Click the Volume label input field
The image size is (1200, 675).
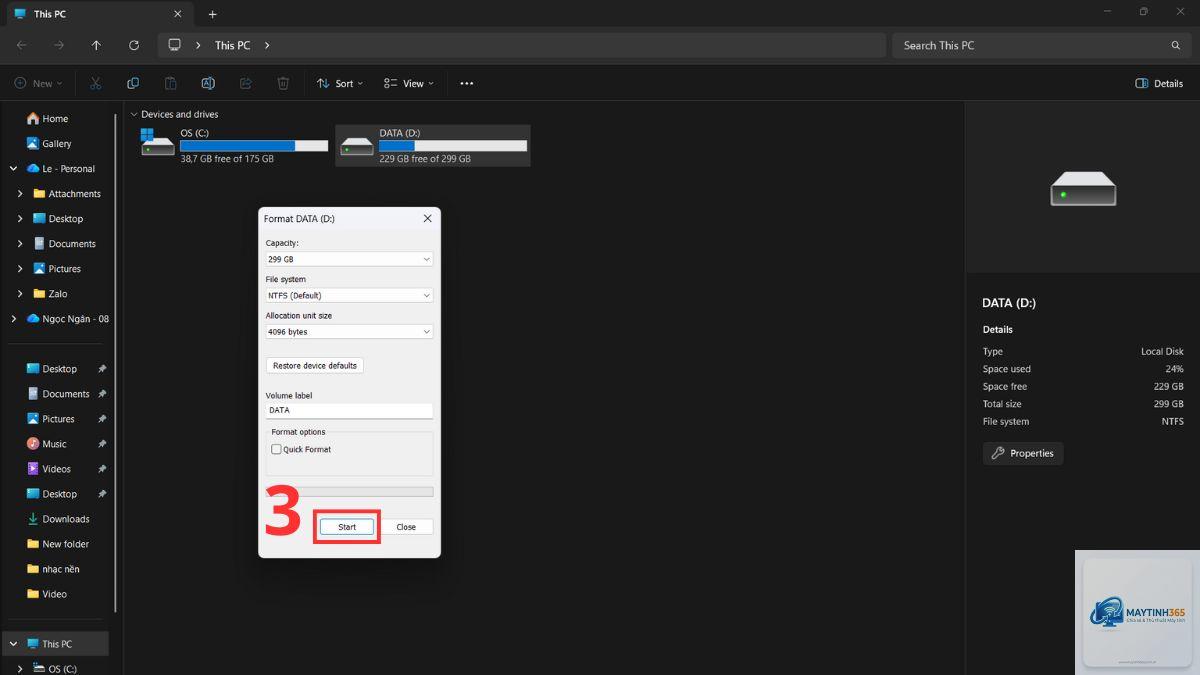(349, 410)
